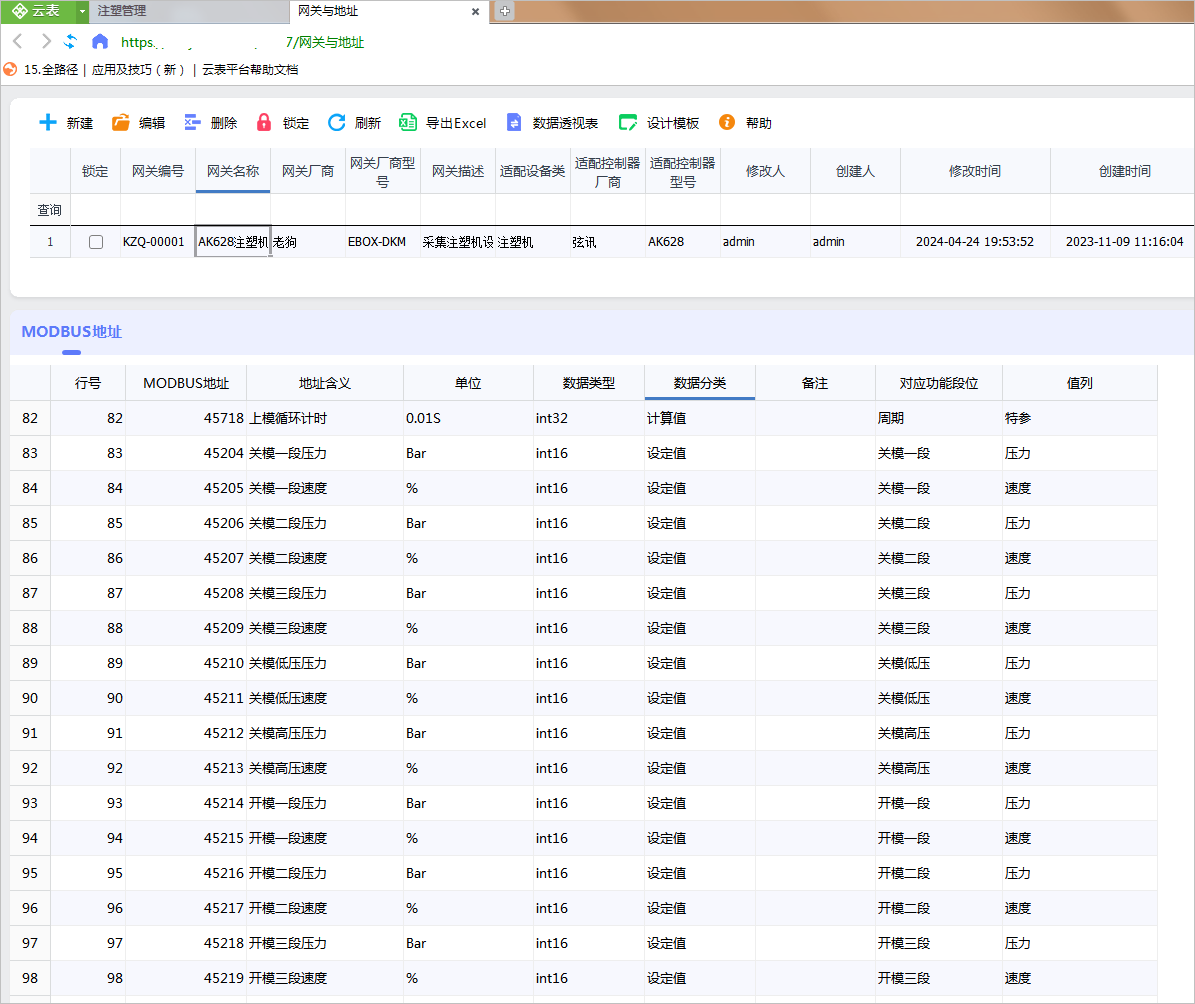Open 数据透视表 via its icon
The height and width of the screenshot is (1004, 1195).
tap(514, 122)
